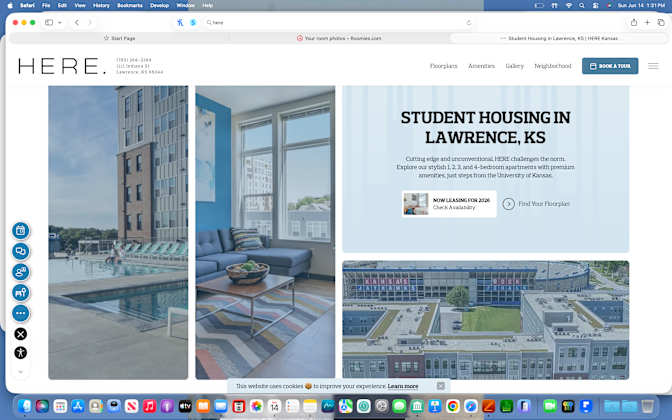
Task: Collapse the widget panel with small chevron
Action: tap(21, 372)
